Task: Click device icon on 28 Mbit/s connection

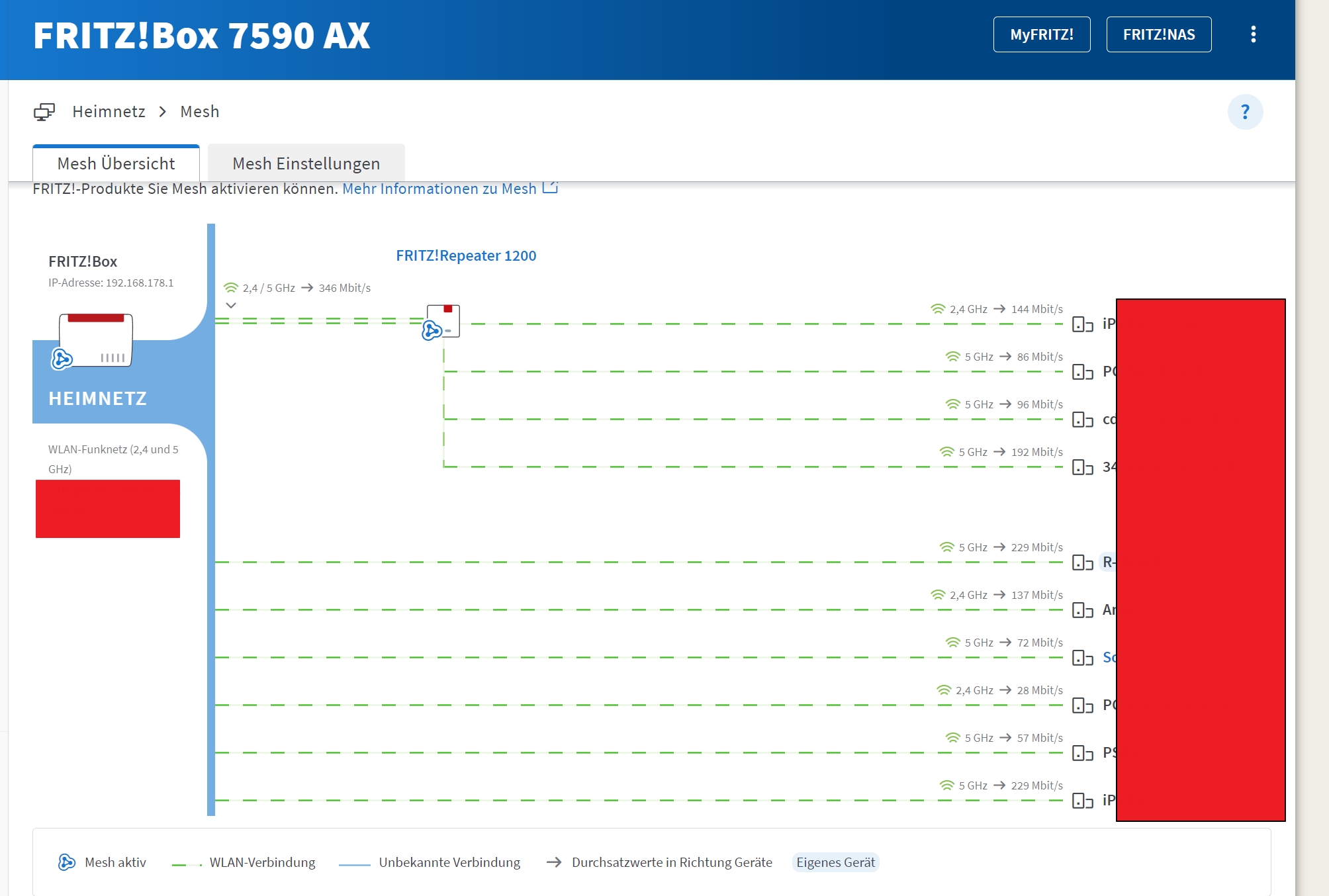Action: point(1082,705)
